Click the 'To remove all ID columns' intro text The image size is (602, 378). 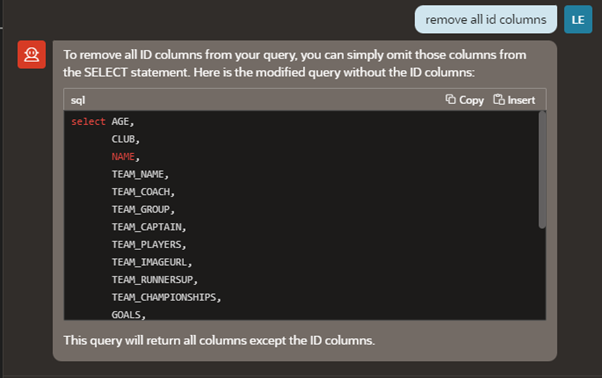(295, 64)
